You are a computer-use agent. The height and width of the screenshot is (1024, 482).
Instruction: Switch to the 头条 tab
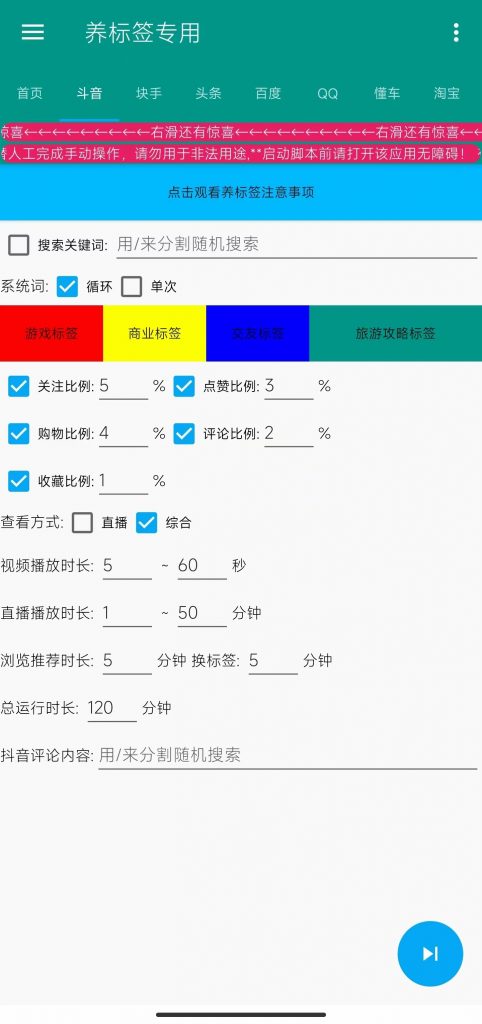click(208, 93)
